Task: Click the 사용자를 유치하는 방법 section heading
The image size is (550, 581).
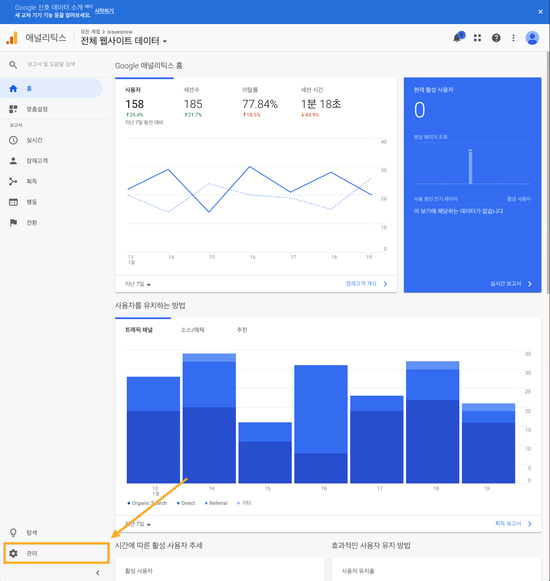Action: coord(150,305)
